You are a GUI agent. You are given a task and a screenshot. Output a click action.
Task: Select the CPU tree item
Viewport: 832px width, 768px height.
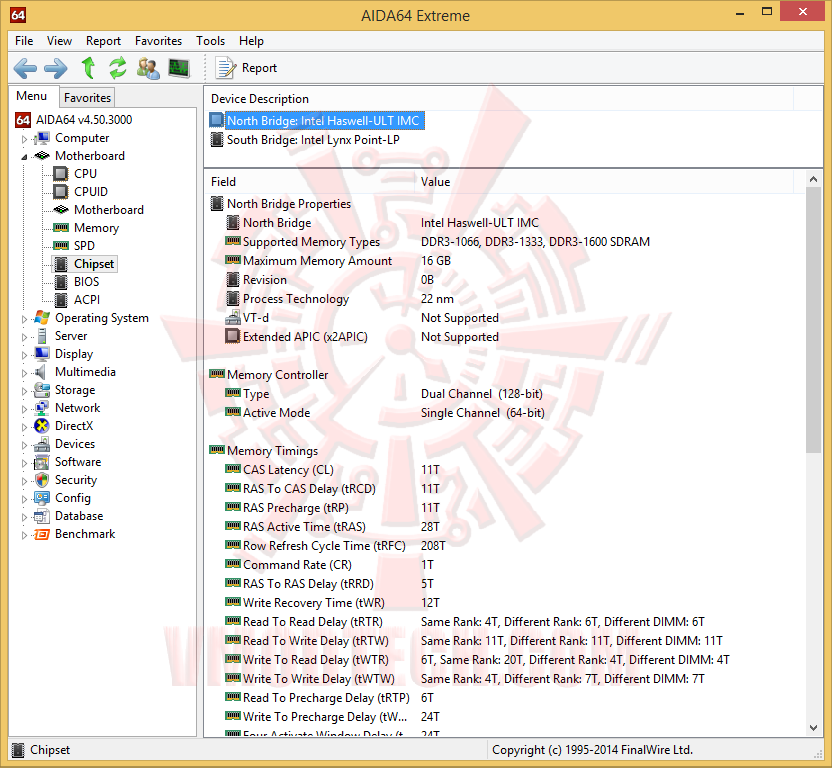click(x=85, y=174)
